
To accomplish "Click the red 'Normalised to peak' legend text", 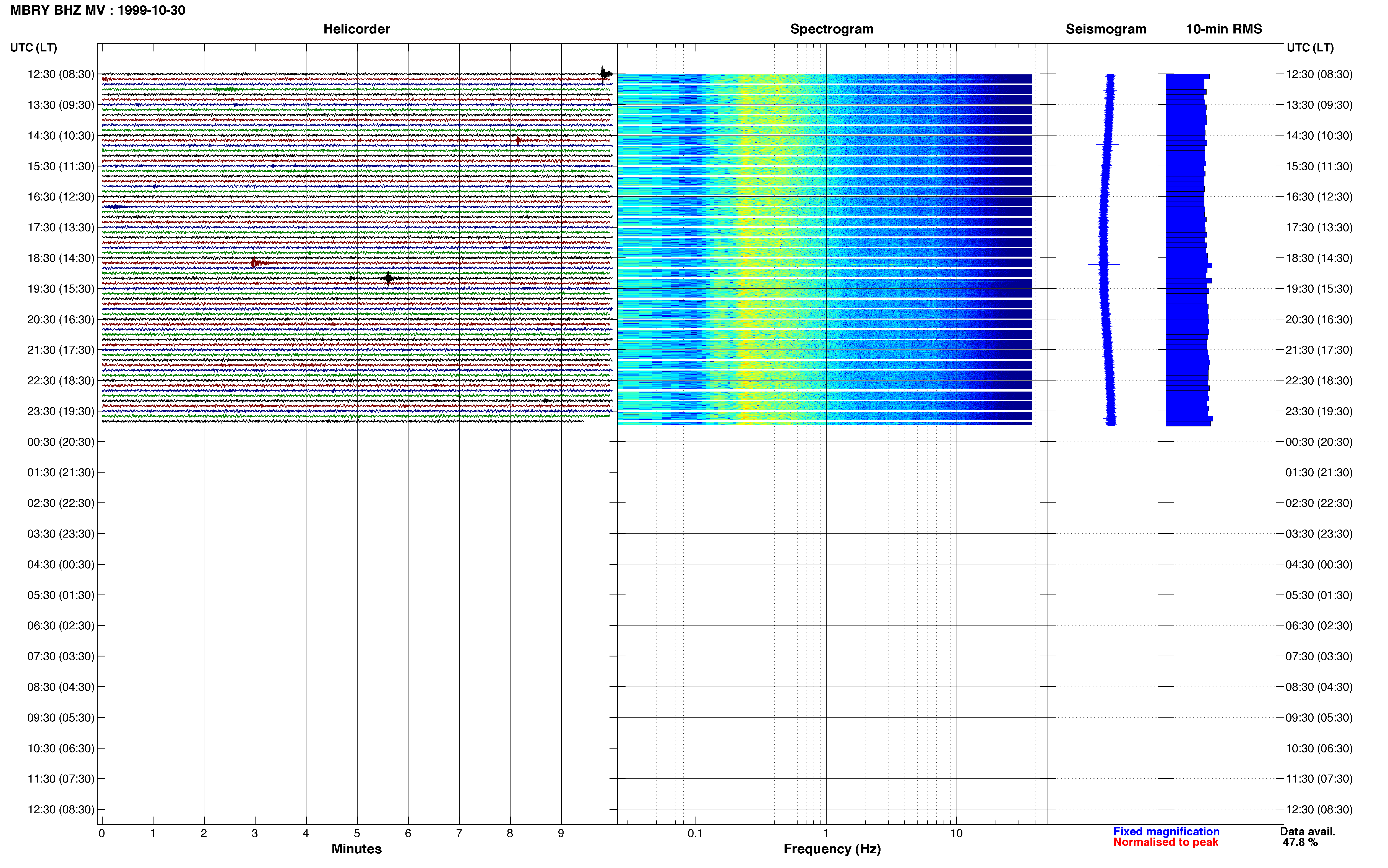I will [1165, 842].
